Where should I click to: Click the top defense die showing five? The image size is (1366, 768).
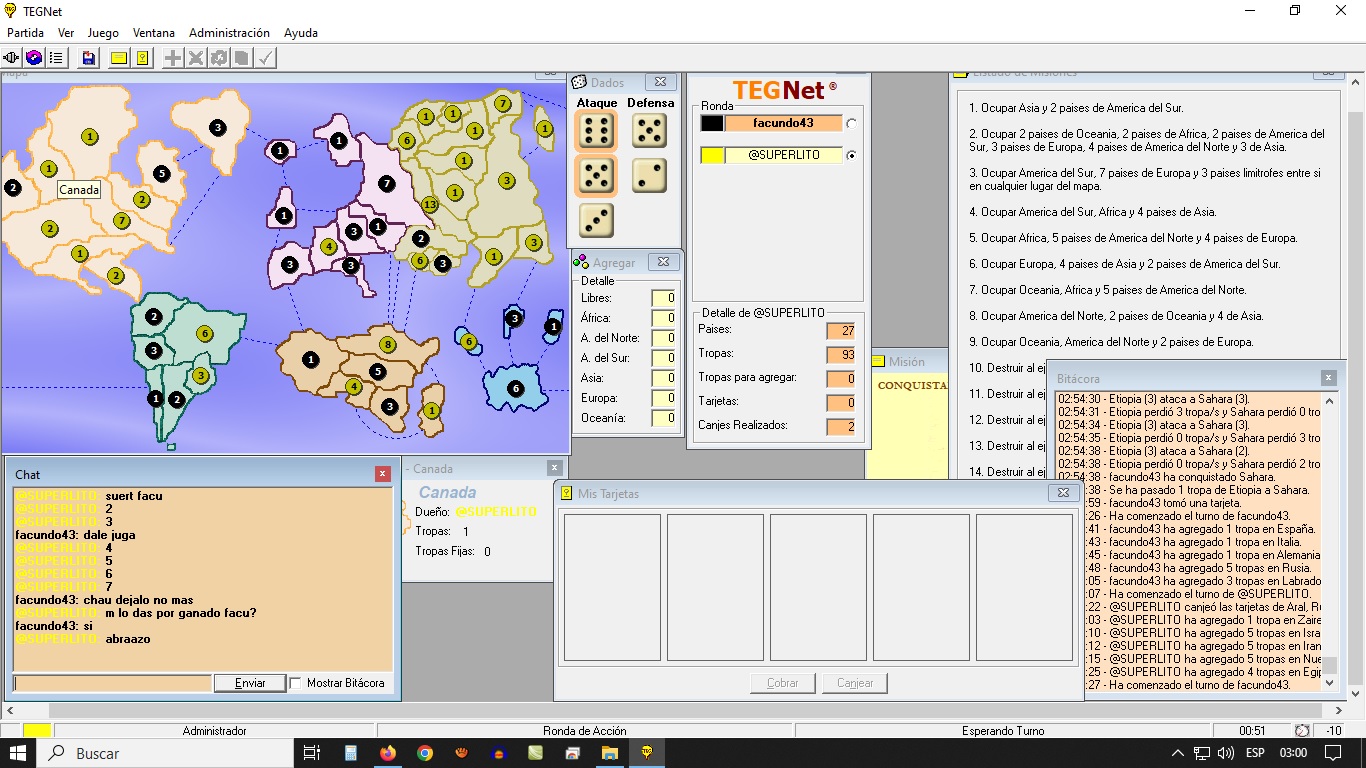click(x=649, y=130)
